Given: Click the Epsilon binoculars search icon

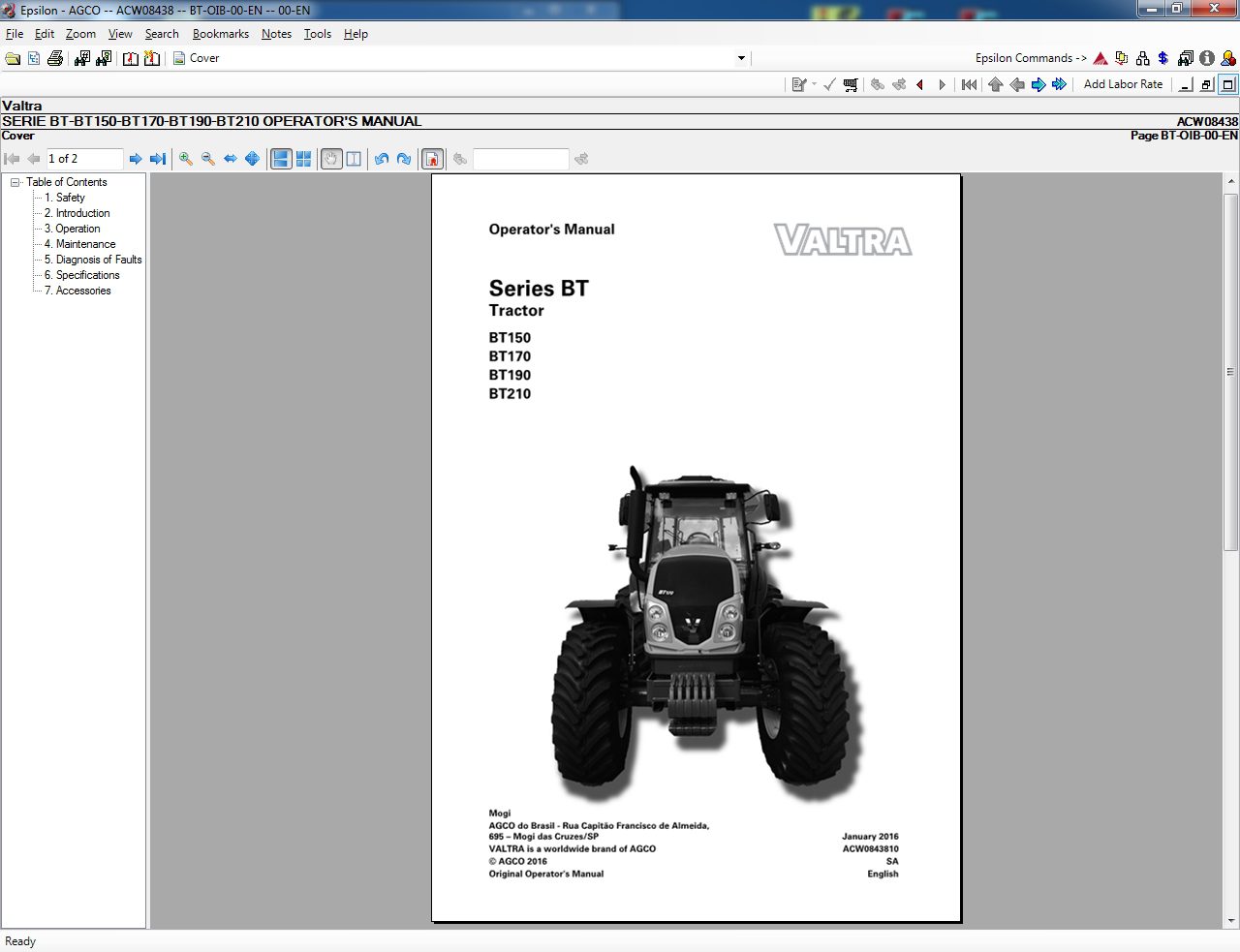Looking at the screenshot, I should click(x=1186, y=58).
